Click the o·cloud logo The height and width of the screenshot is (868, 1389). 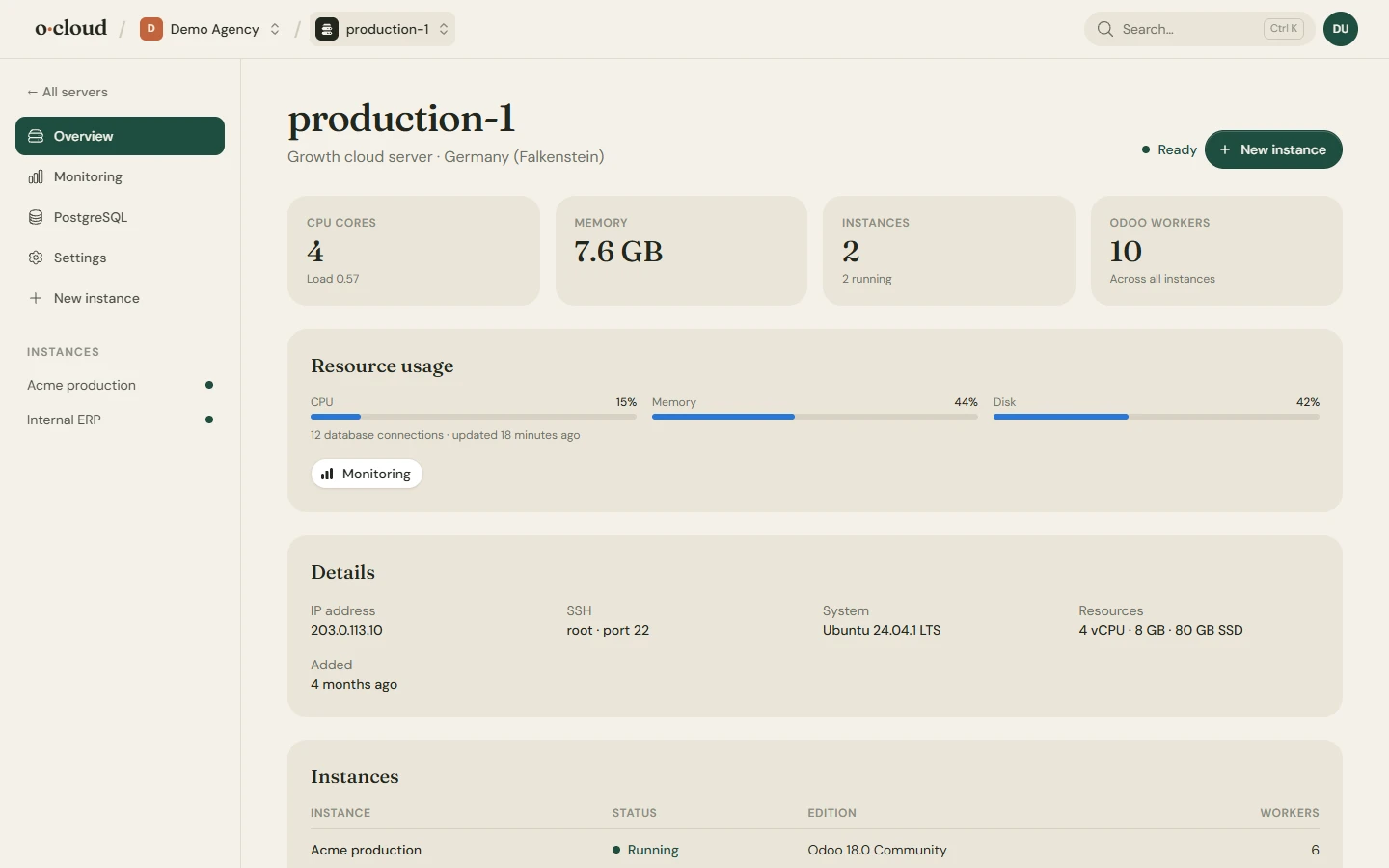pos(70,29)
